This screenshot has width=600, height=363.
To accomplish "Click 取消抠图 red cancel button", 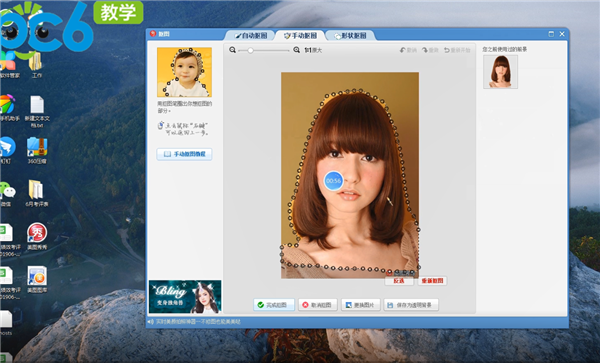I will click(x=318, y=305).
